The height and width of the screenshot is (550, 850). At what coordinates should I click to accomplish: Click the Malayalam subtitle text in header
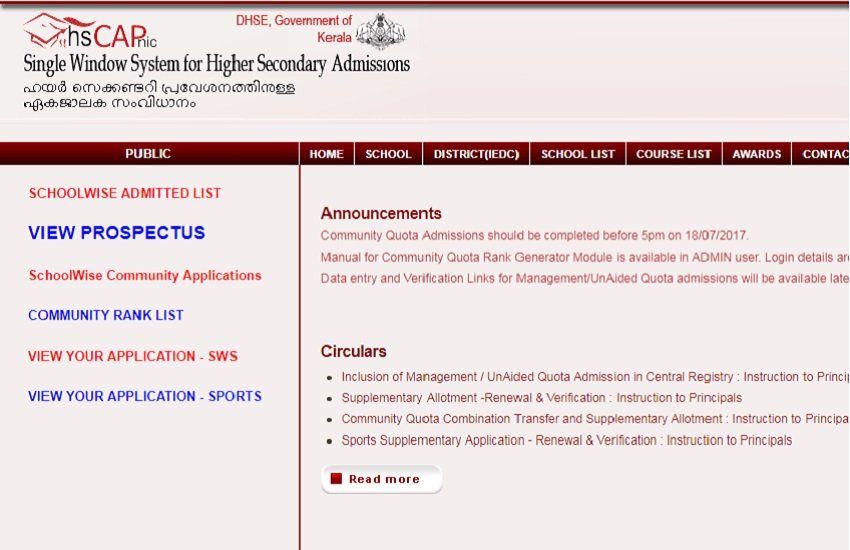coord(159,95)
